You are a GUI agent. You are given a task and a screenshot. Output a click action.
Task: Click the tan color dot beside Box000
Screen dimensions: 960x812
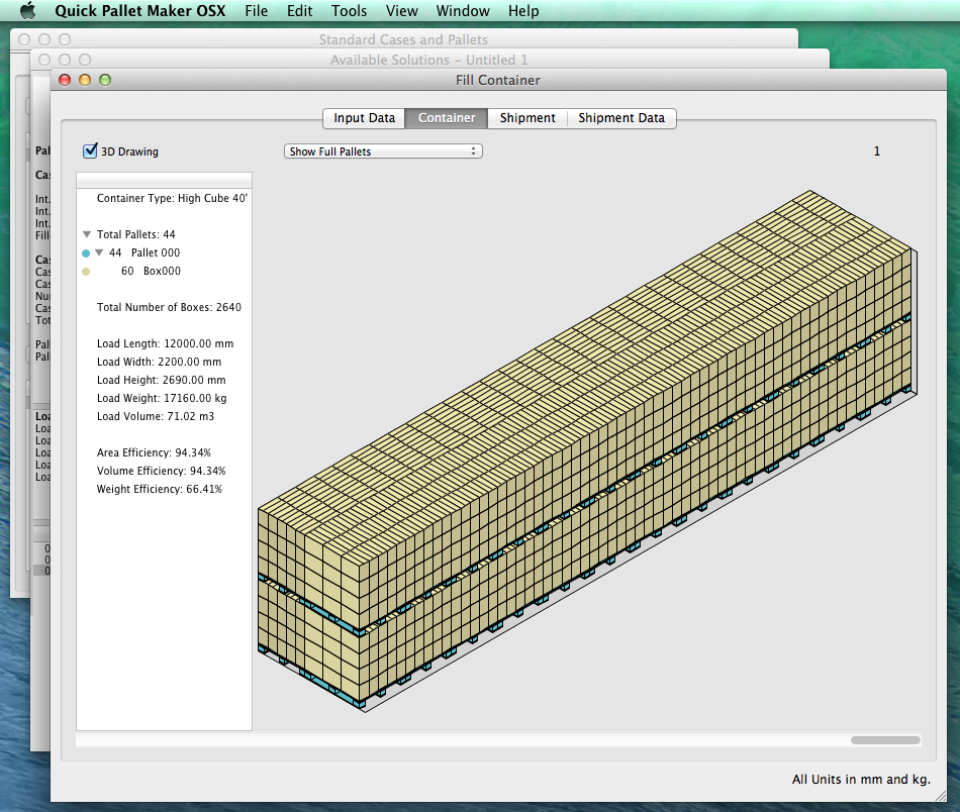[85, 271]
